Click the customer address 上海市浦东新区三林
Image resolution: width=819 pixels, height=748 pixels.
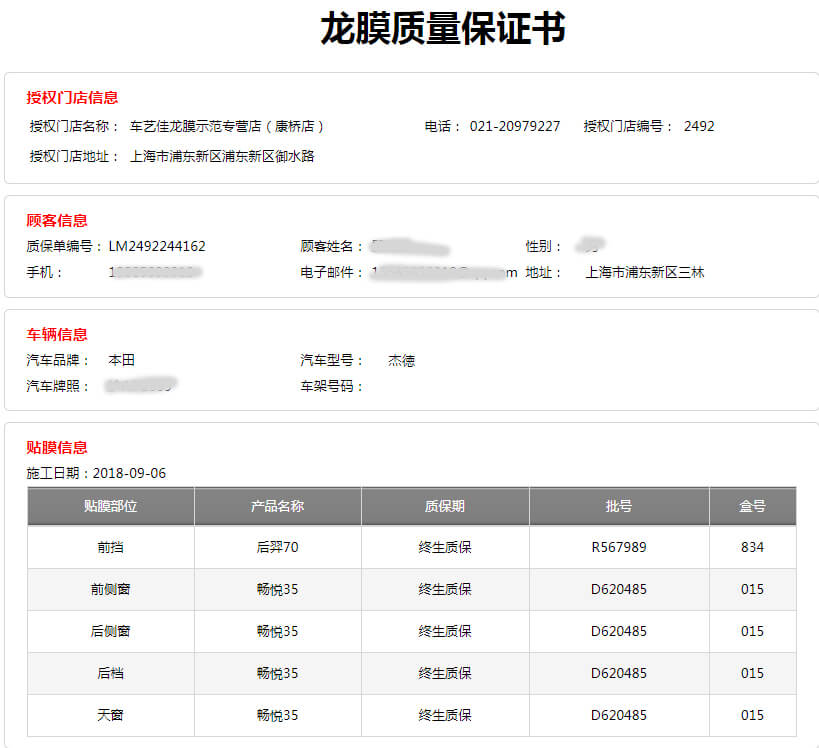click(644, 272)
